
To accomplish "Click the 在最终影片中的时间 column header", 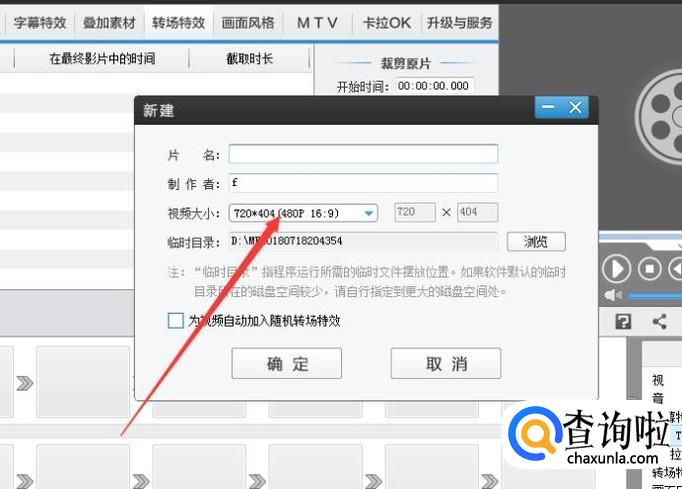I will (x=102, y=58).
